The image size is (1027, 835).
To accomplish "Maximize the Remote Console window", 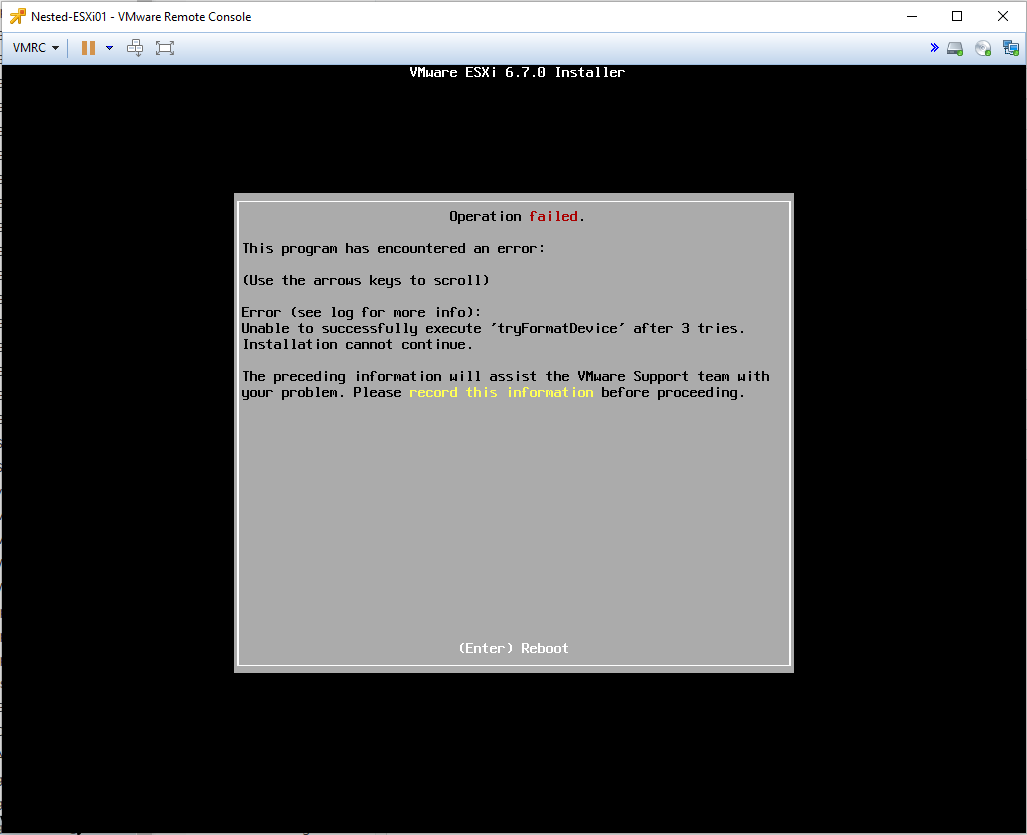I will [x=957, y=16].
